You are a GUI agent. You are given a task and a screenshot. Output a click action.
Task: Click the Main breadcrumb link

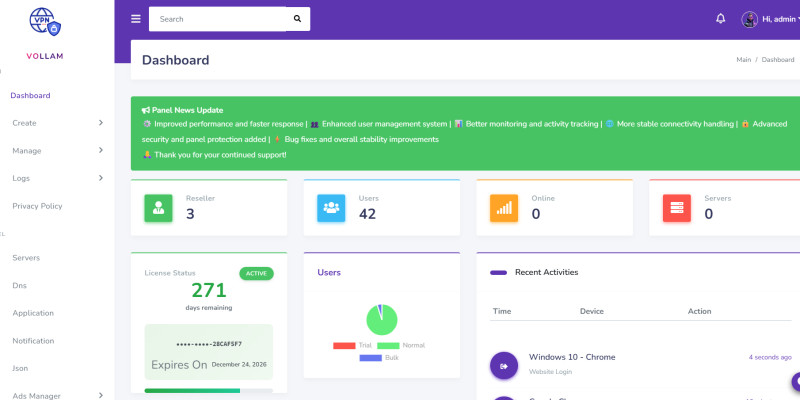click(x=743, y=60)
